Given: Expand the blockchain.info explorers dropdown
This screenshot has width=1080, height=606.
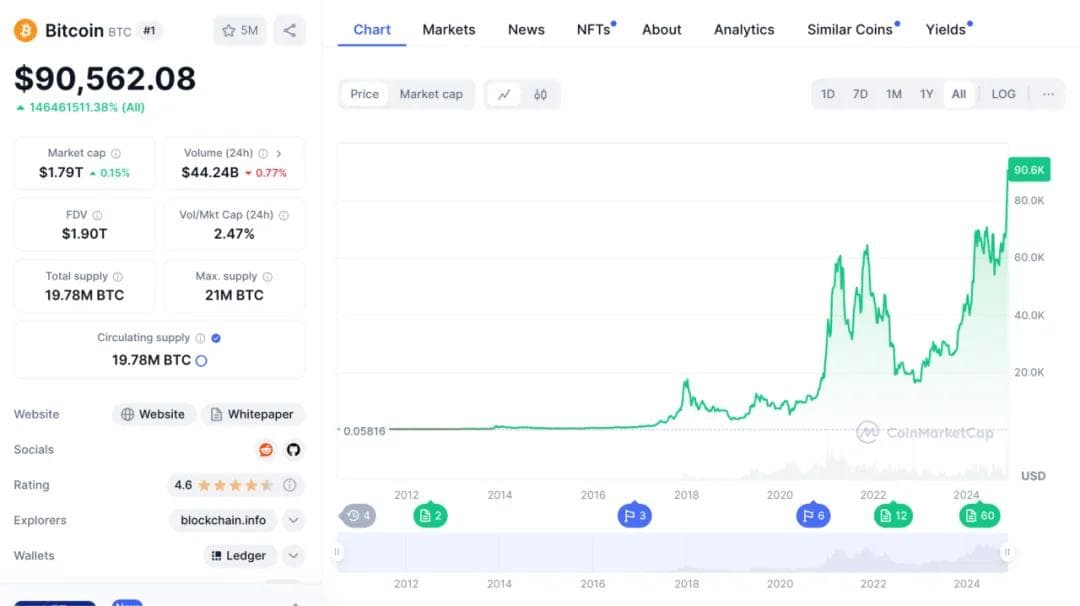Looking at the screenshot, I should tap(293, 520).
